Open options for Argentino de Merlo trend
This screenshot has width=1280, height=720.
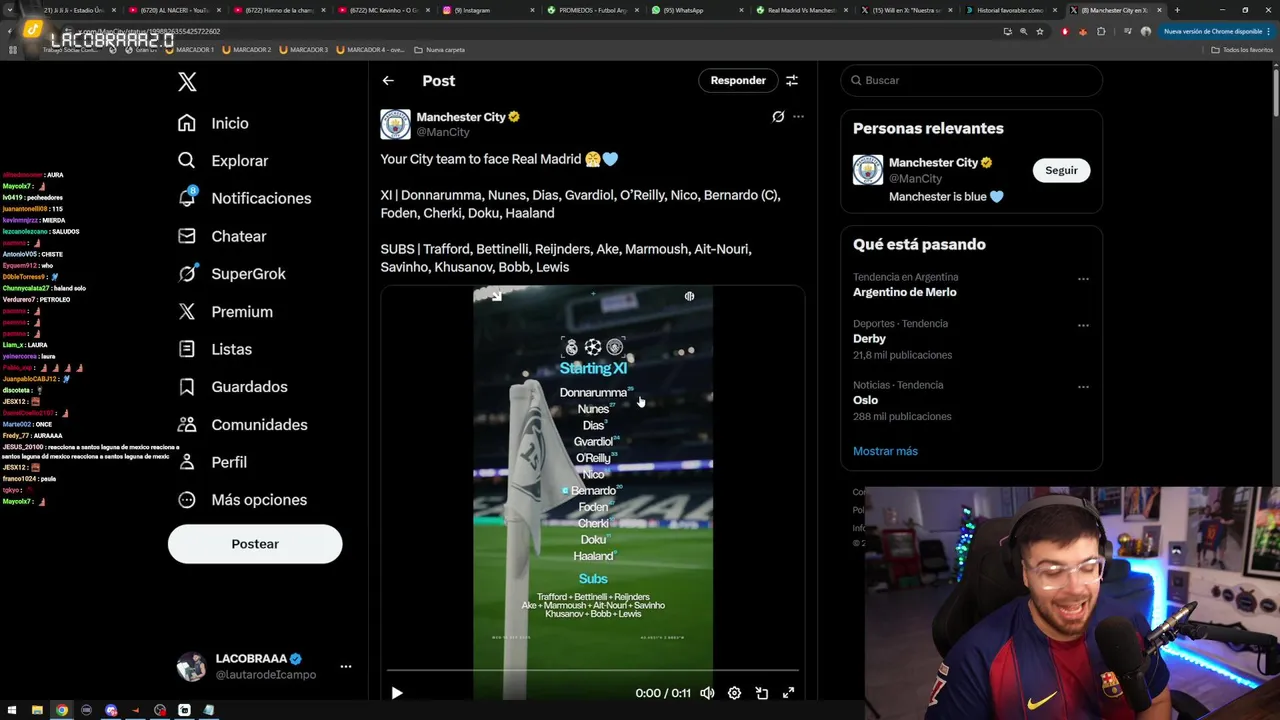1083,279
